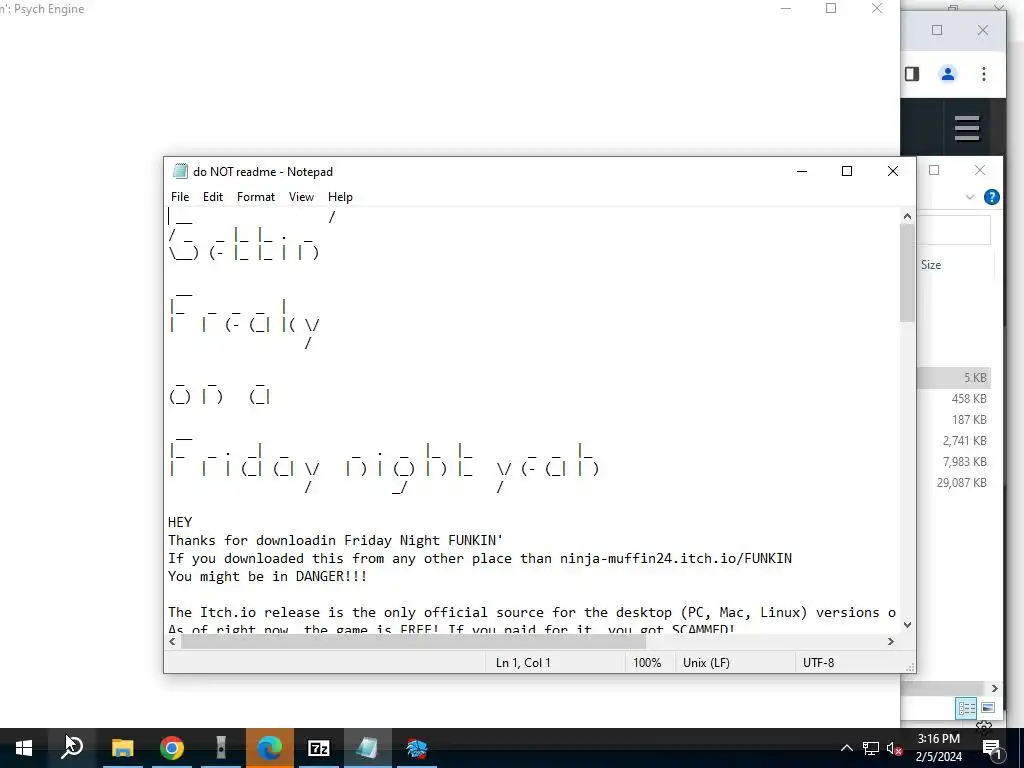The width and height of the screenshot is (1024, 768).
Task: Select the 187 KB file row
Action: click(x=953, y=419)
